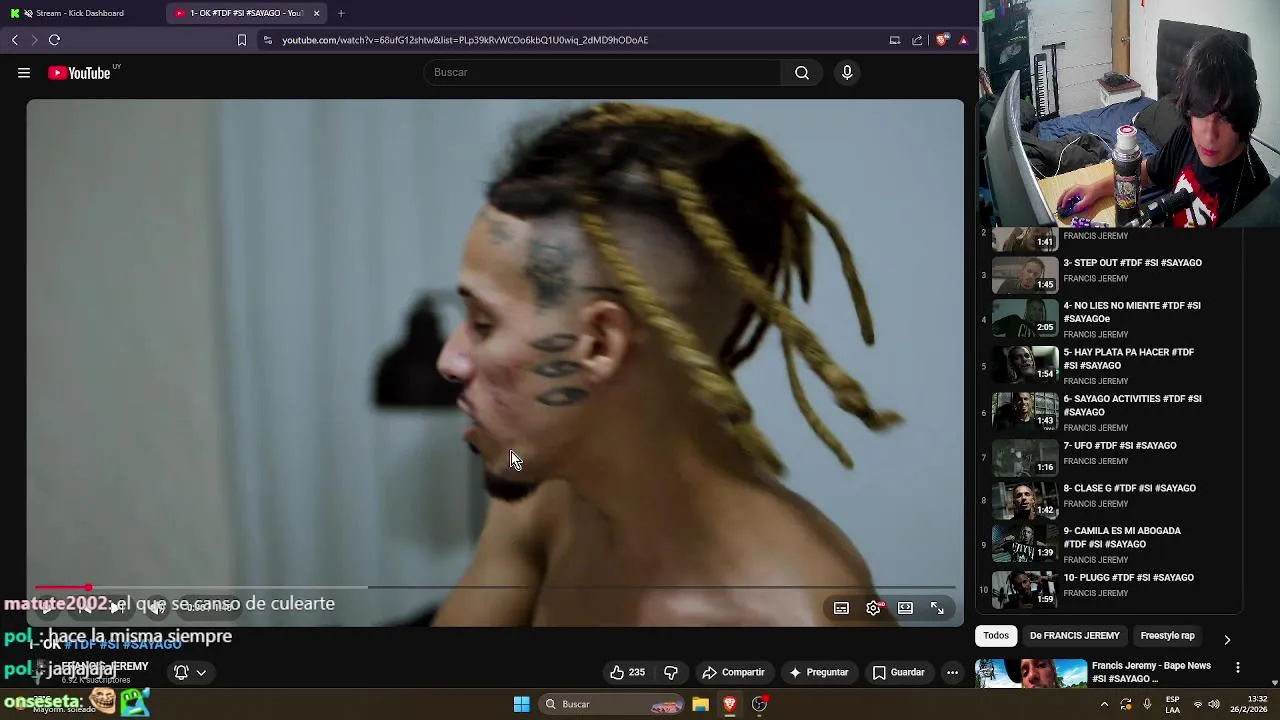
Task: Go back in browser
Action: [x=15, y=40]
